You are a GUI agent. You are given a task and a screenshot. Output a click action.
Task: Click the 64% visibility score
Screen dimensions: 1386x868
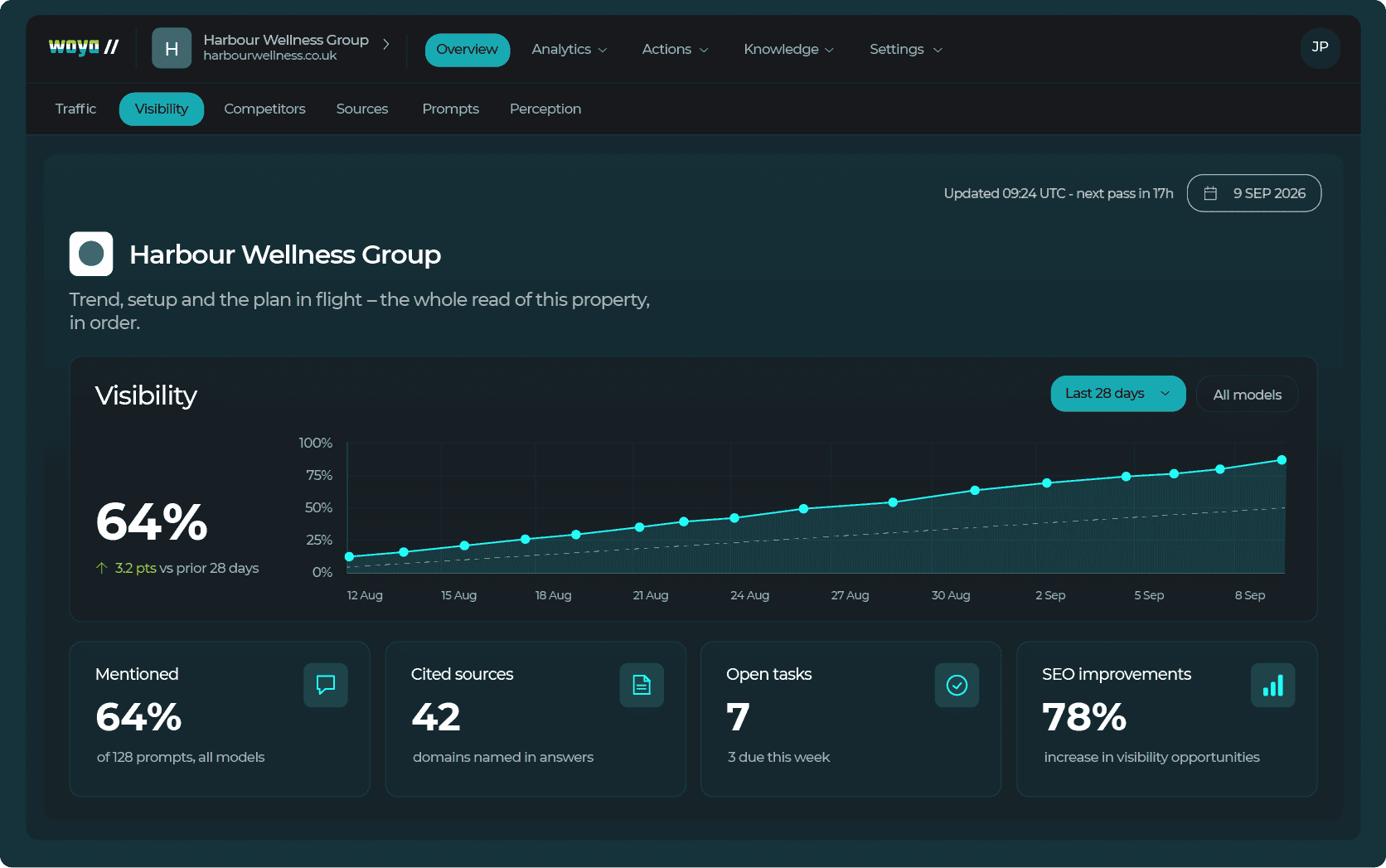point(152,522)
